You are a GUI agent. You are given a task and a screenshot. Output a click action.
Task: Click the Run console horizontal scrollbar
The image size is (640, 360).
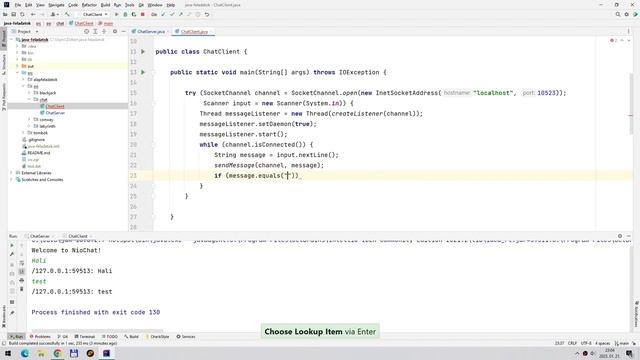tap(97, 331)
